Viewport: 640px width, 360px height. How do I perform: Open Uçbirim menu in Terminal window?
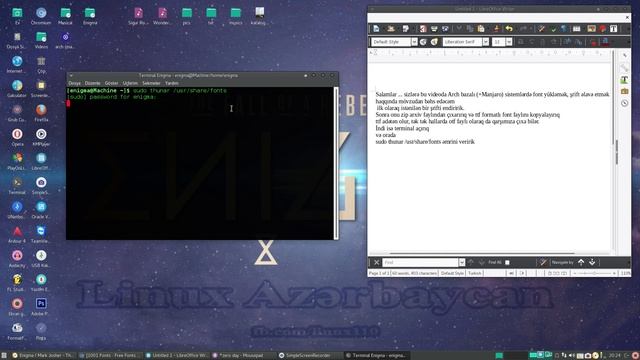pyautogui.click(x=130, y=83)
